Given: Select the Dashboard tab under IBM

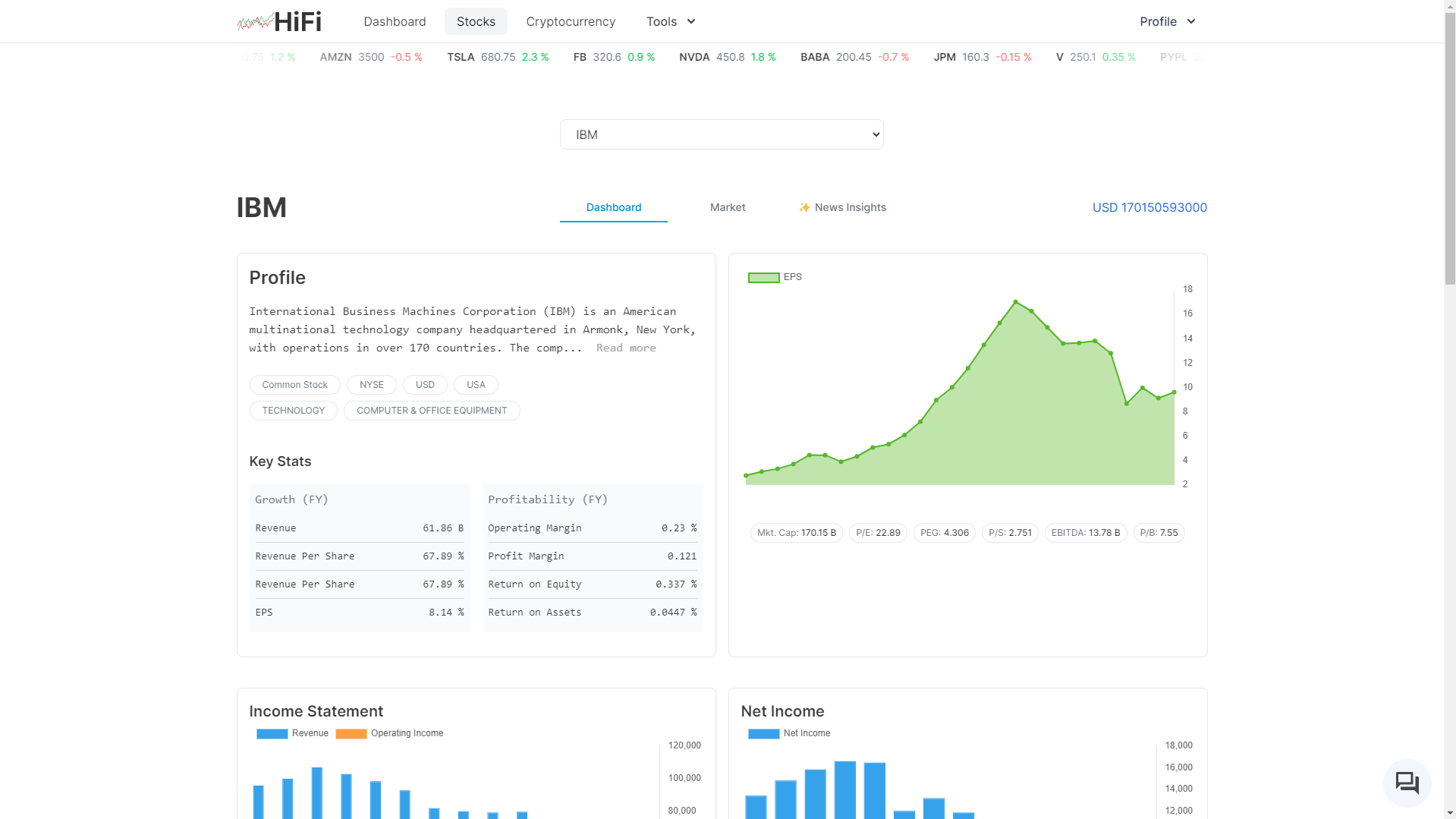Looking at the screenshot, I should 614,207.
